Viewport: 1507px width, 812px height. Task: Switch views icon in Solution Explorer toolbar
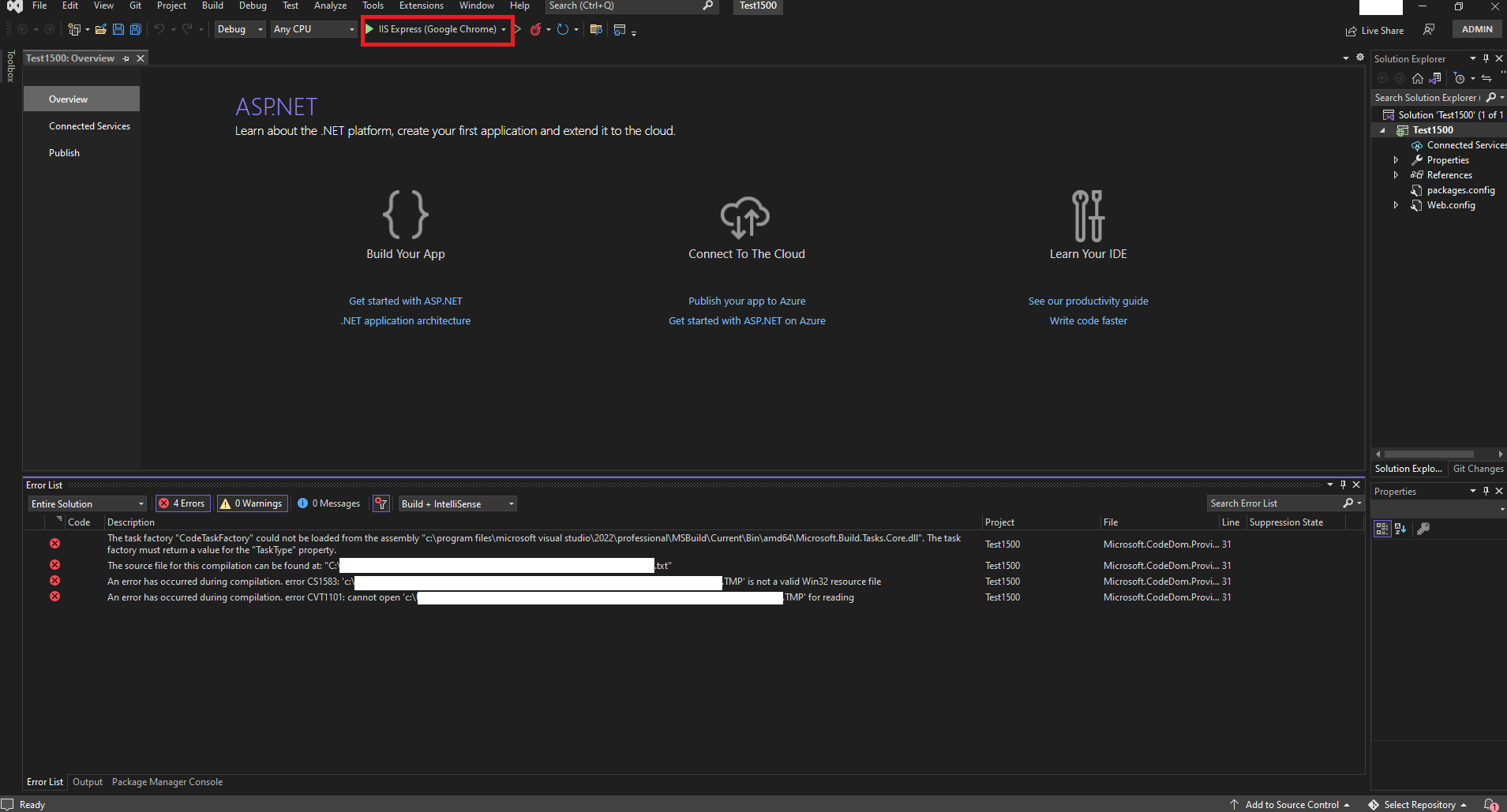pos(1435,78)
